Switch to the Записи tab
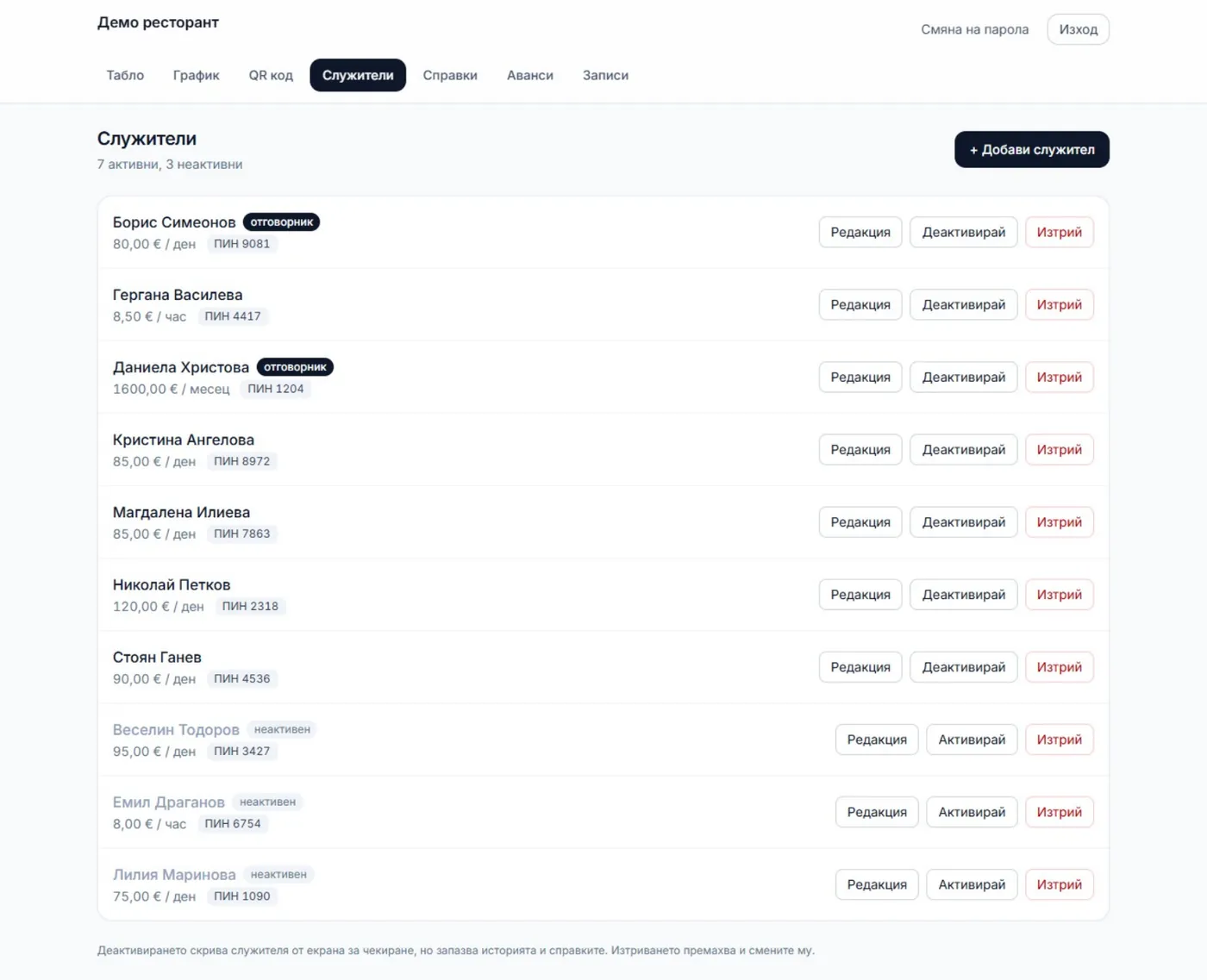Image resolution: width=1207 pixels, height=980 pixels. click(605, 75)
